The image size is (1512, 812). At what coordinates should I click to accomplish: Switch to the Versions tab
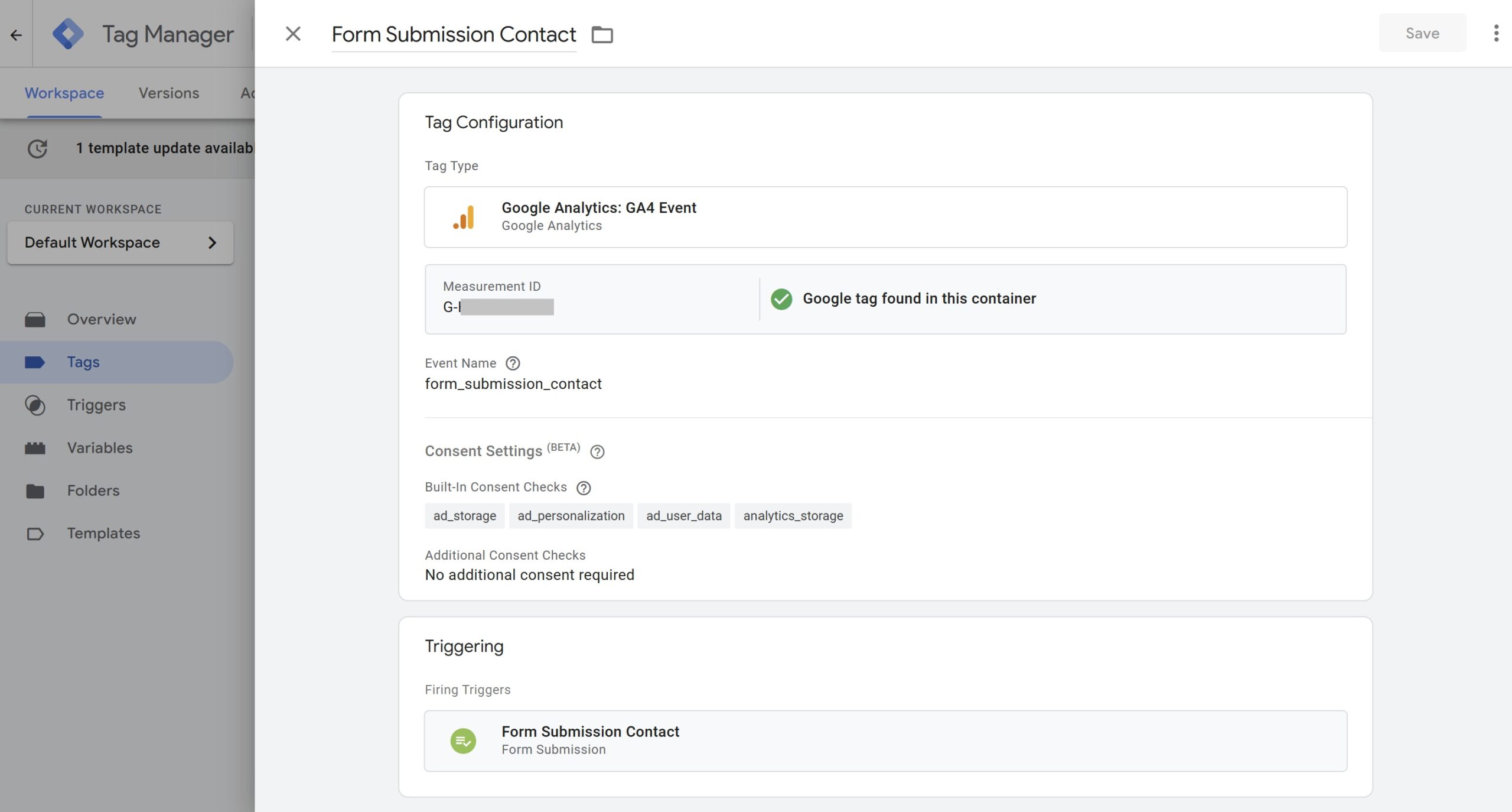(168, 93)
